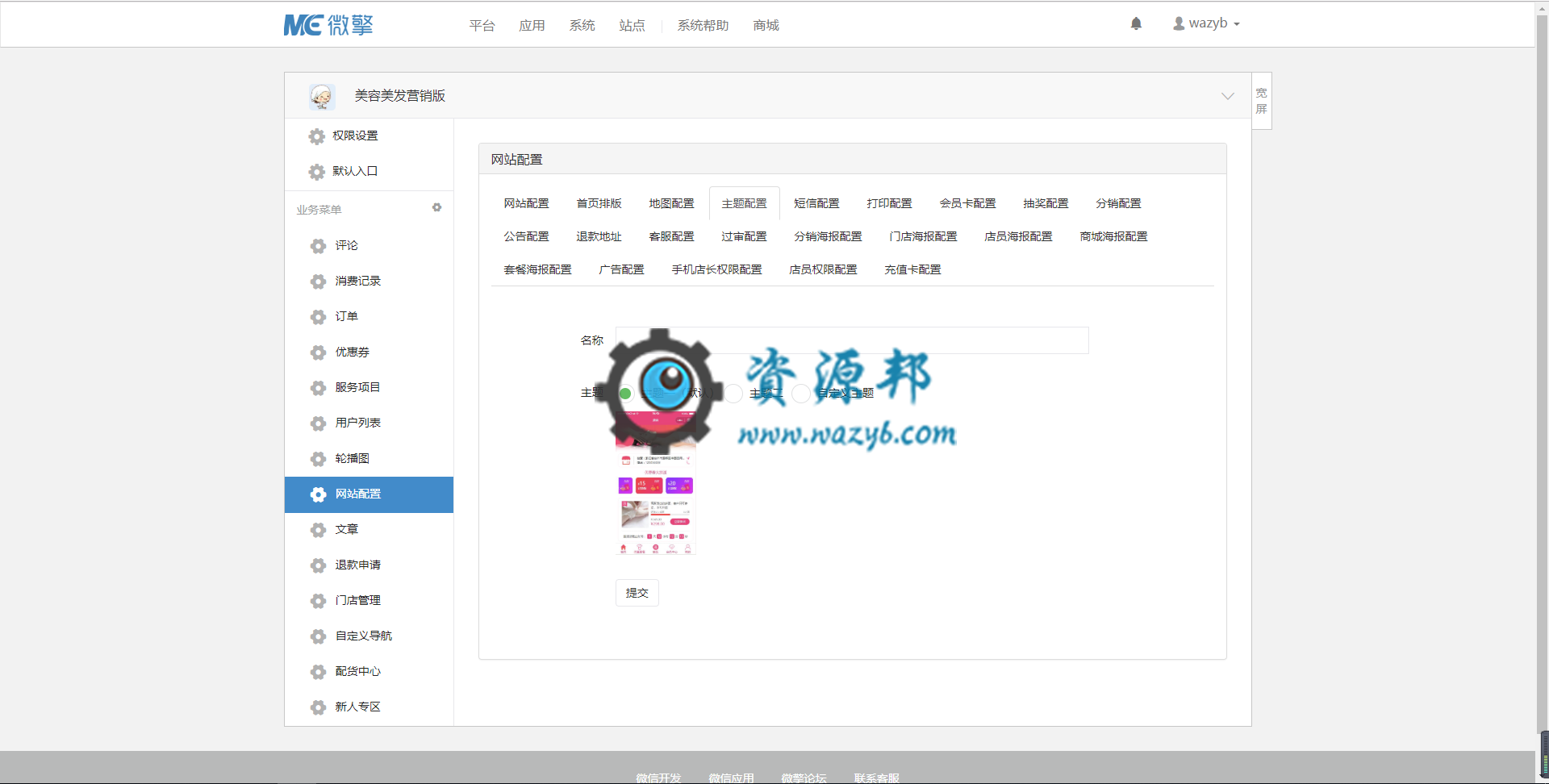Screen dimensions: 1549x784
Task: Open the 系统 top menu
Action: coord(582,26)
